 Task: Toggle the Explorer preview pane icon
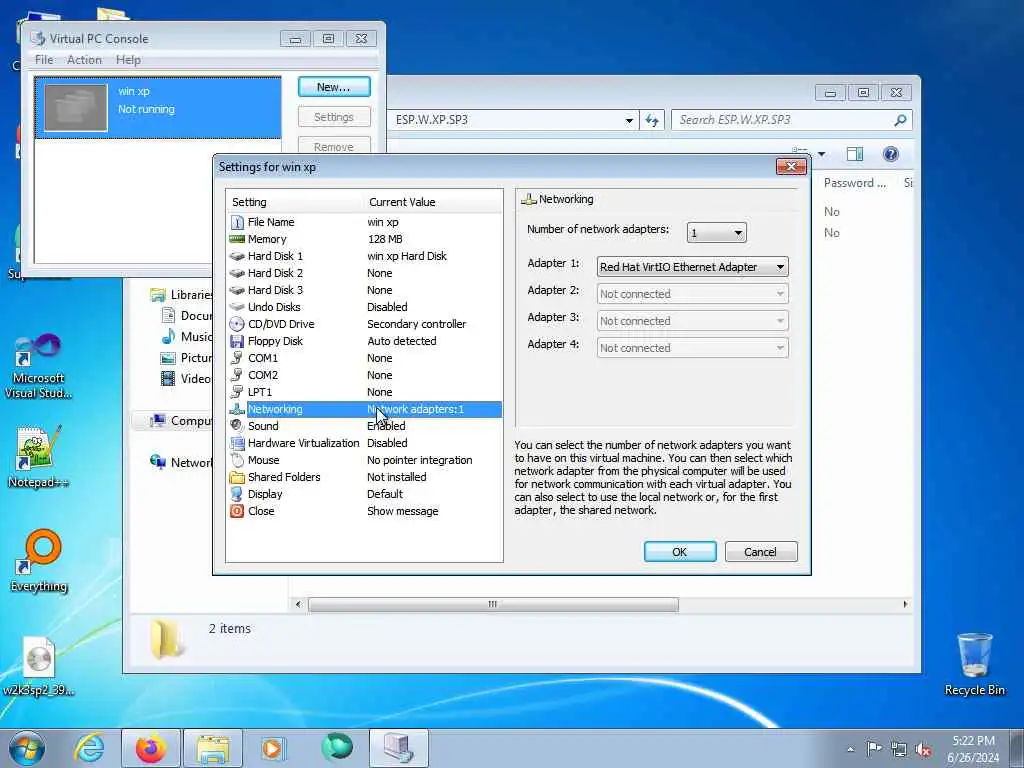tap(854, 154)
